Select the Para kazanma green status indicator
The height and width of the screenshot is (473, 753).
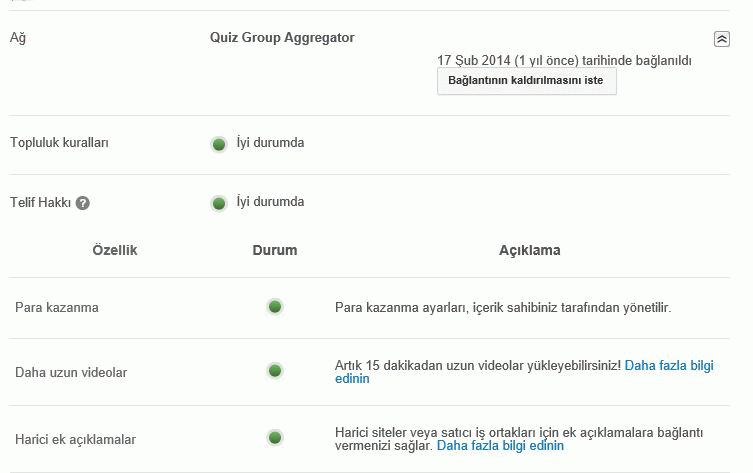click(275, 307)
